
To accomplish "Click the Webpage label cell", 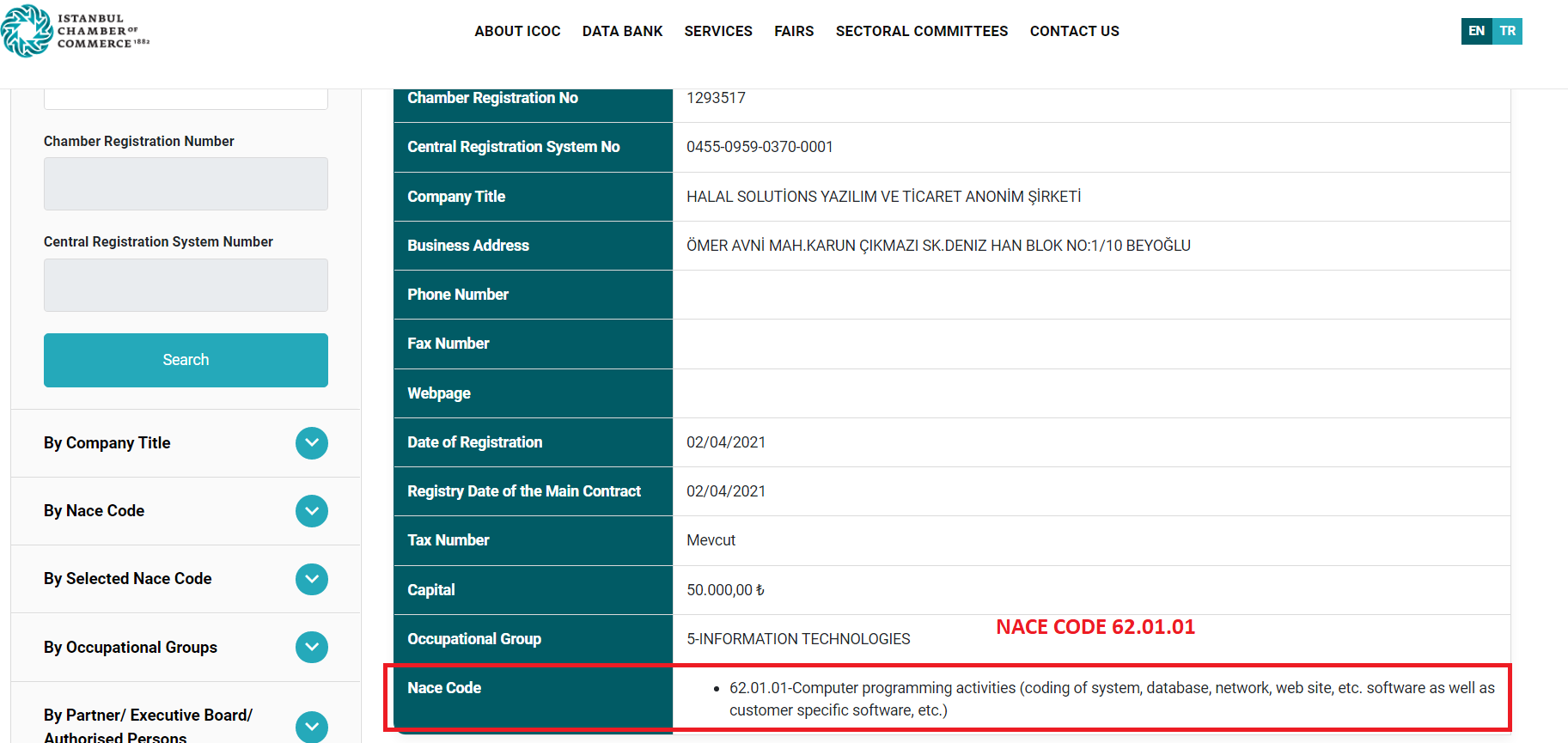I will 533,393.
